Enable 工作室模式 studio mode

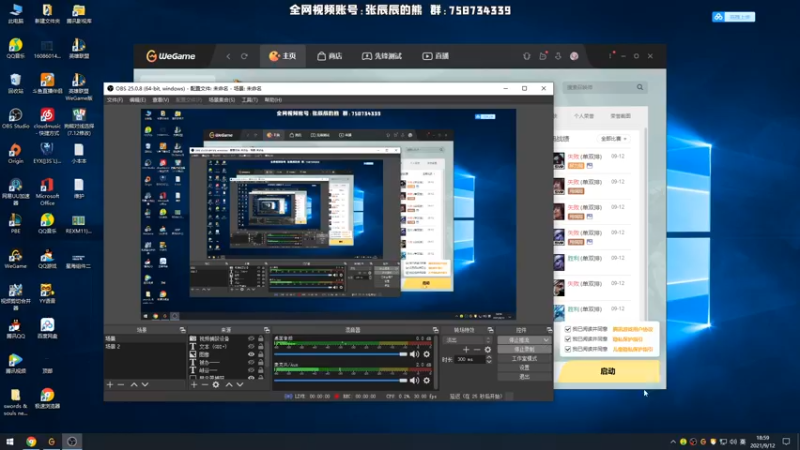coord(524,359)
